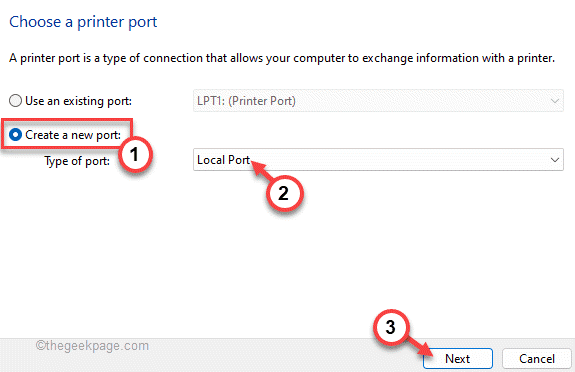Click the Use an existing port label text

click(78, 101)
